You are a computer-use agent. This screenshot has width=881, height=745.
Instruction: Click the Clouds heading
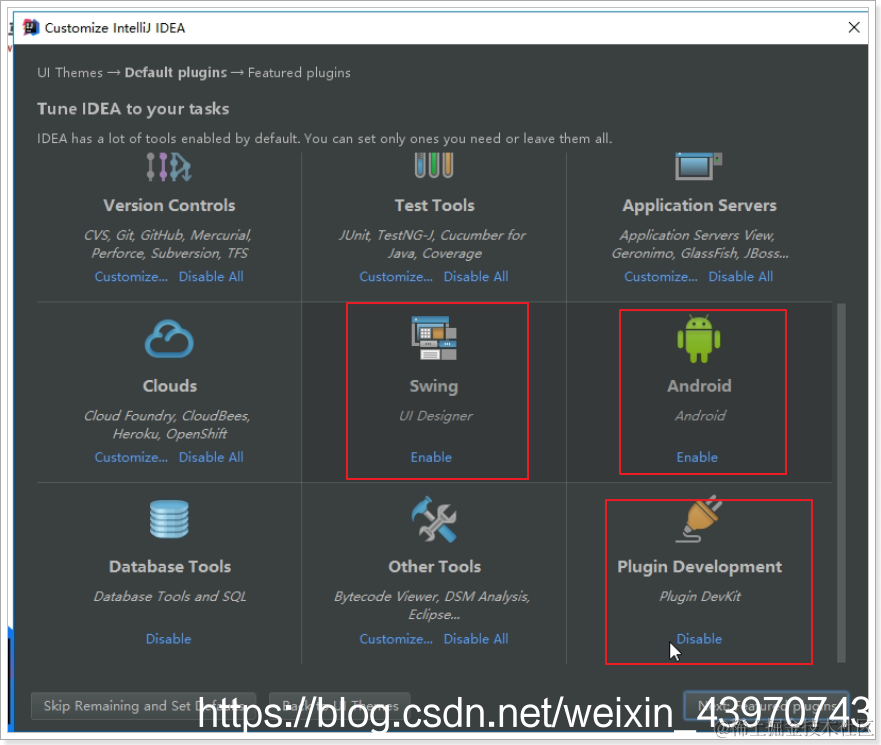170,386
